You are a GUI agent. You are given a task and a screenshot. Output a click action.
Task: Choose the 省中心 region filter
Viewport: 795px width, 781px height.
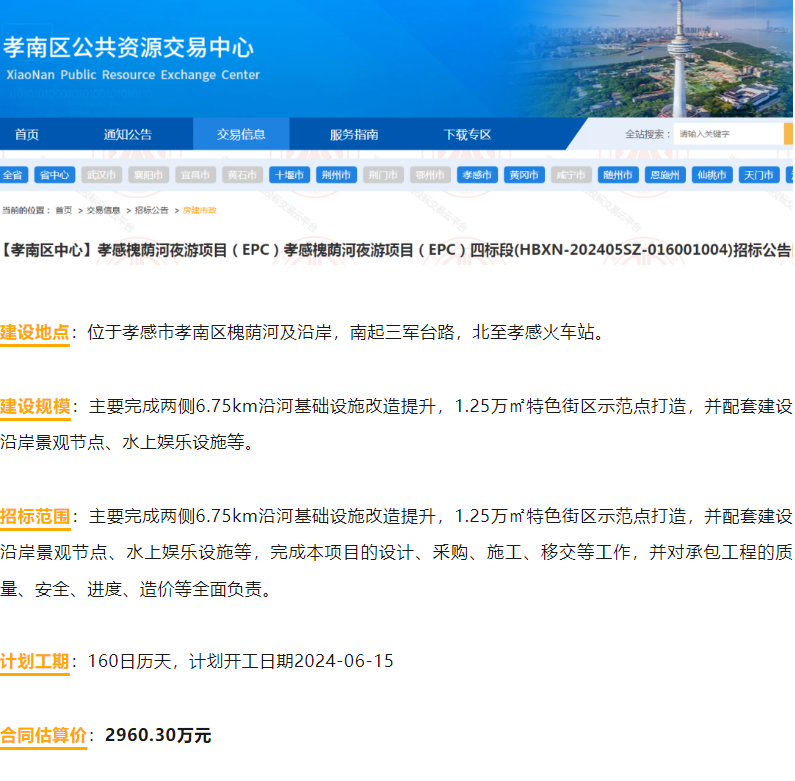(x=54, y=175)
